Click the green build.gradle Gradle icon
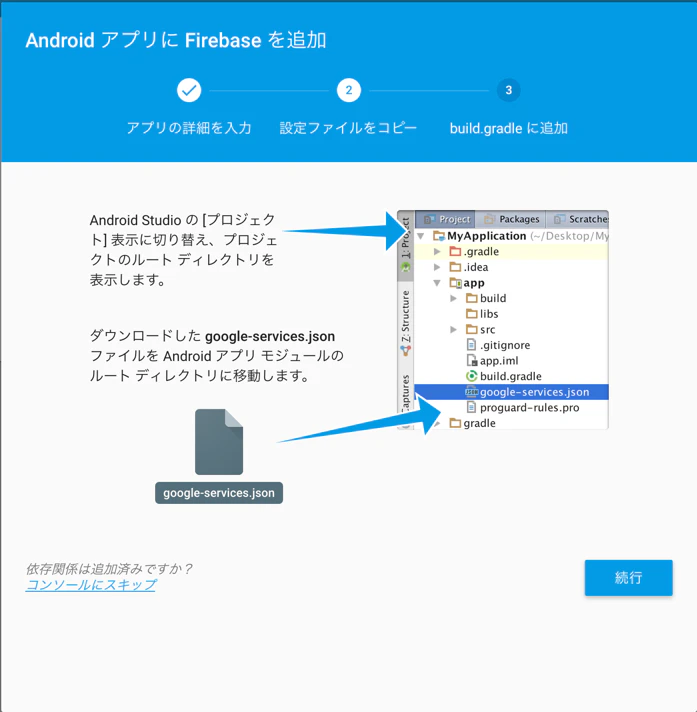The width and height of the screenshot is (697, 712). tap(472, 376)
